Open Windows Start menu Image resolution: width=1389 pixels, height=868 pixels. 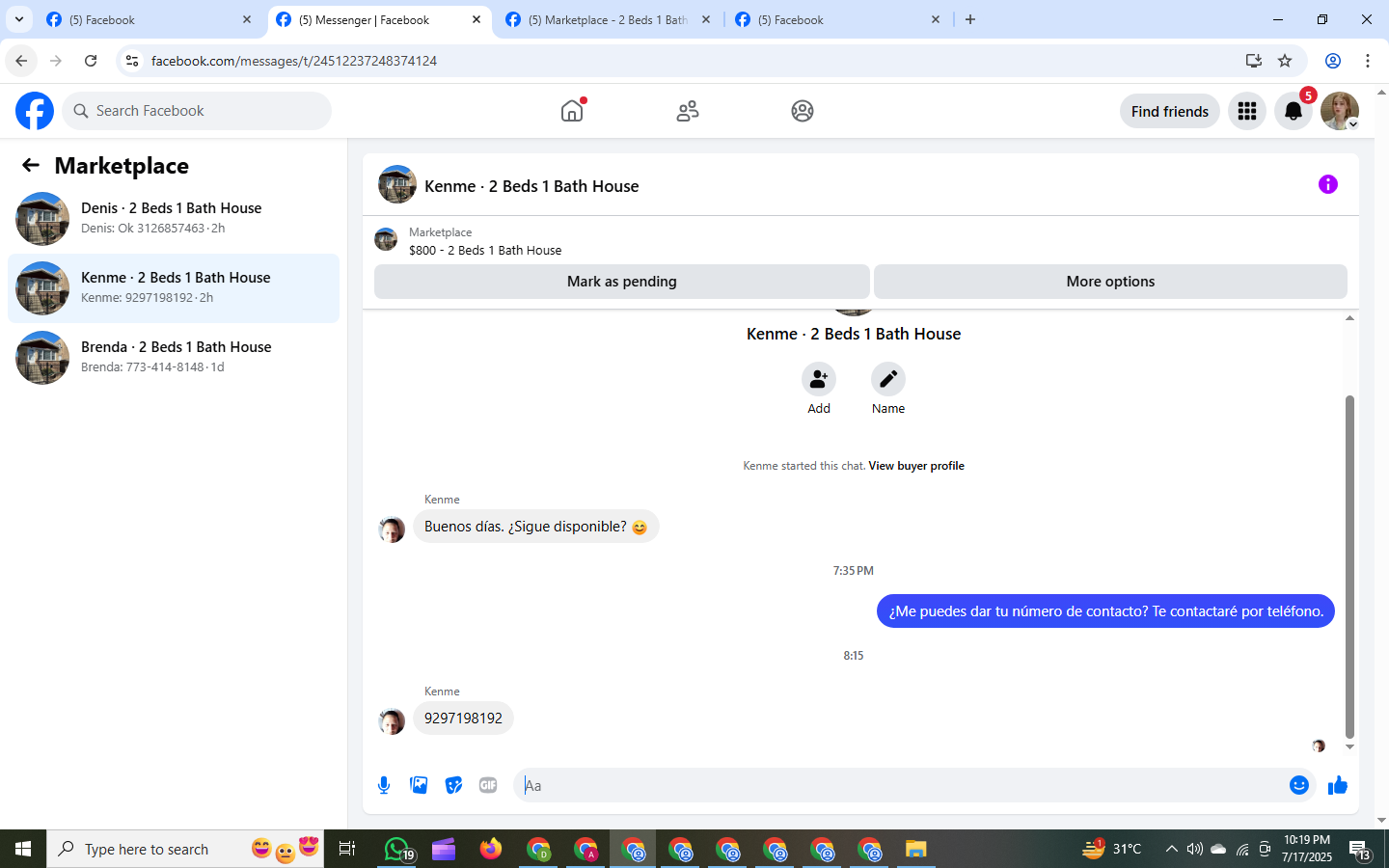(x=23, y=849)
